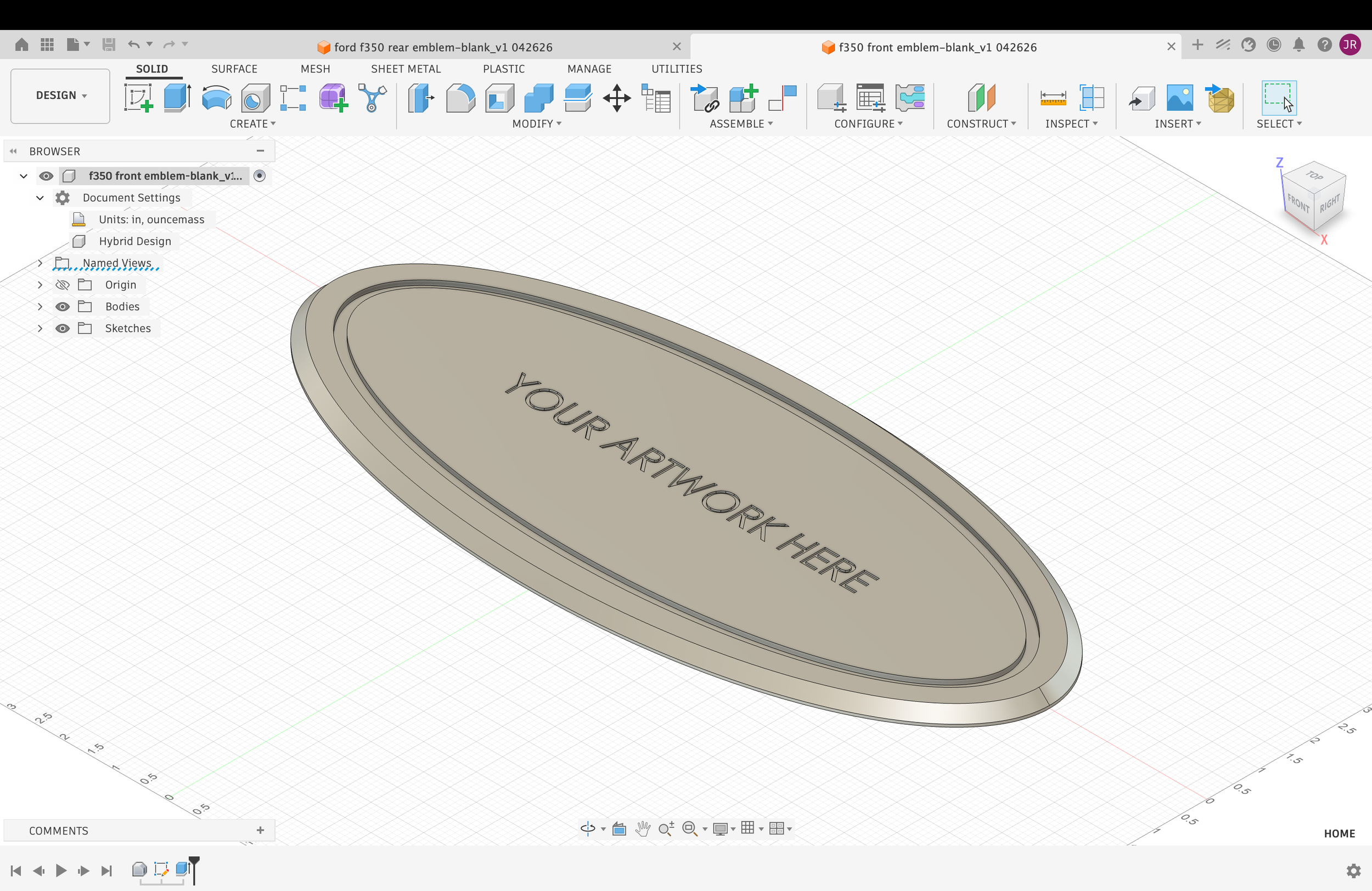The width and height of the screenshot is (1372, 891).
Task: Select the Revolve tool
Action: coord(217,98)
